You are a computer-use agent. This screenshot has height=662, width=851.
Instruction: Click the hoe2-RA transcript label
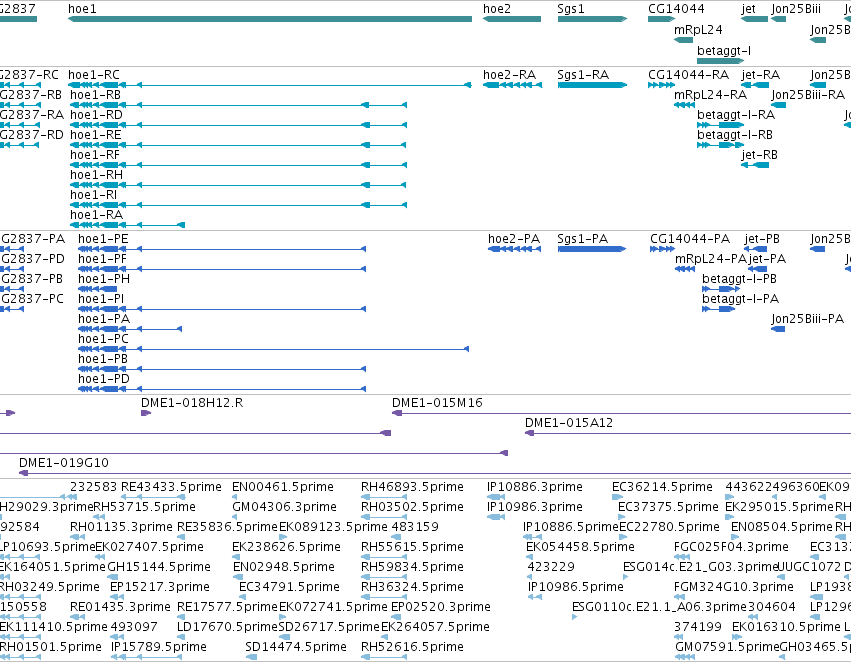(x=510, y=75)
